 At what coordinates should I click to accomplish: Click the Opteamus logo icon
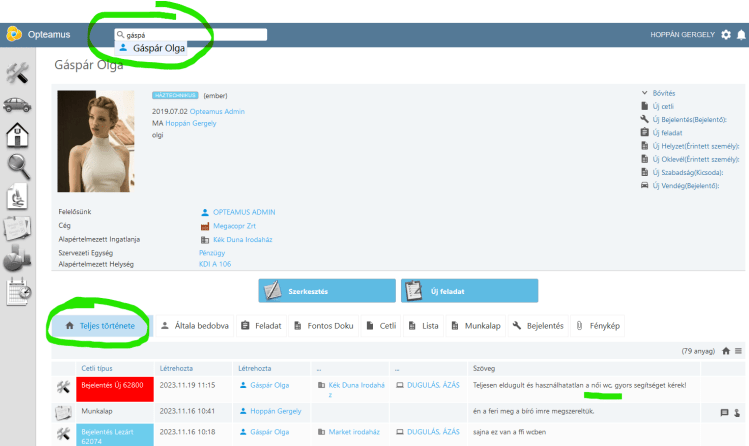click(x=14, y=34)
